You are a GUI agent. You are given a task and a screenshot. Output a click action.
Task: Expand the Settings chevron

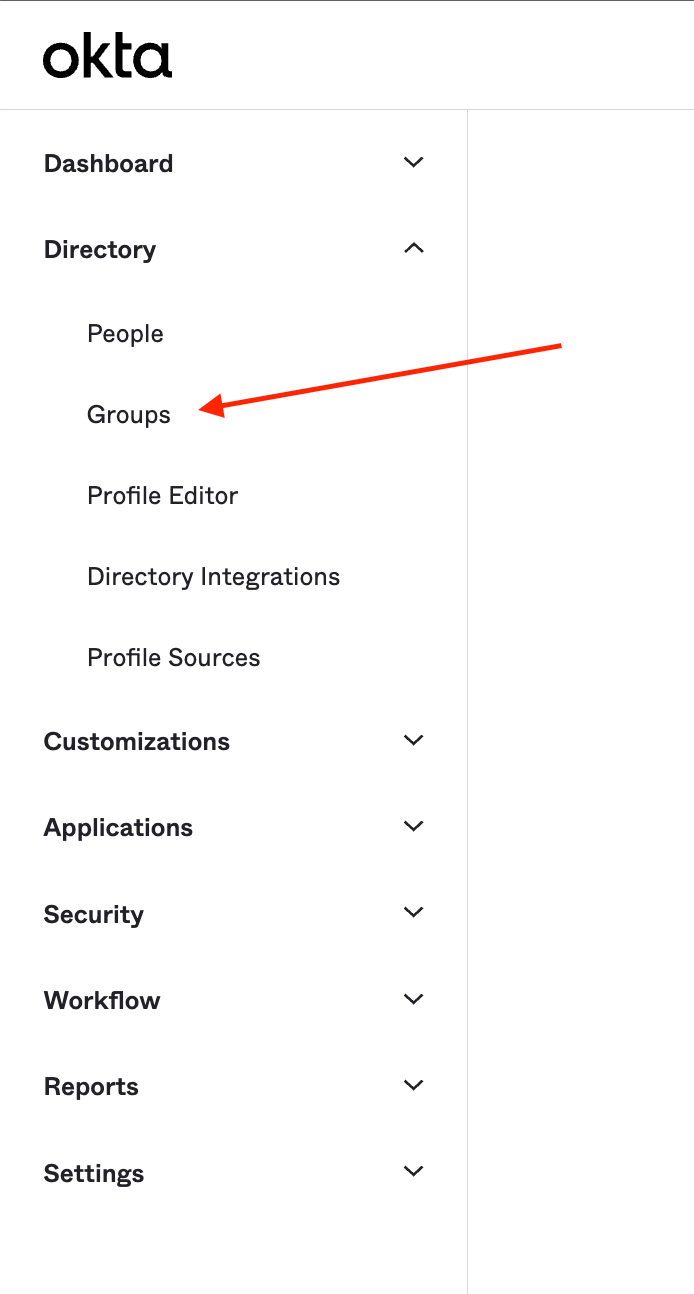click(x=413, y=1171)
